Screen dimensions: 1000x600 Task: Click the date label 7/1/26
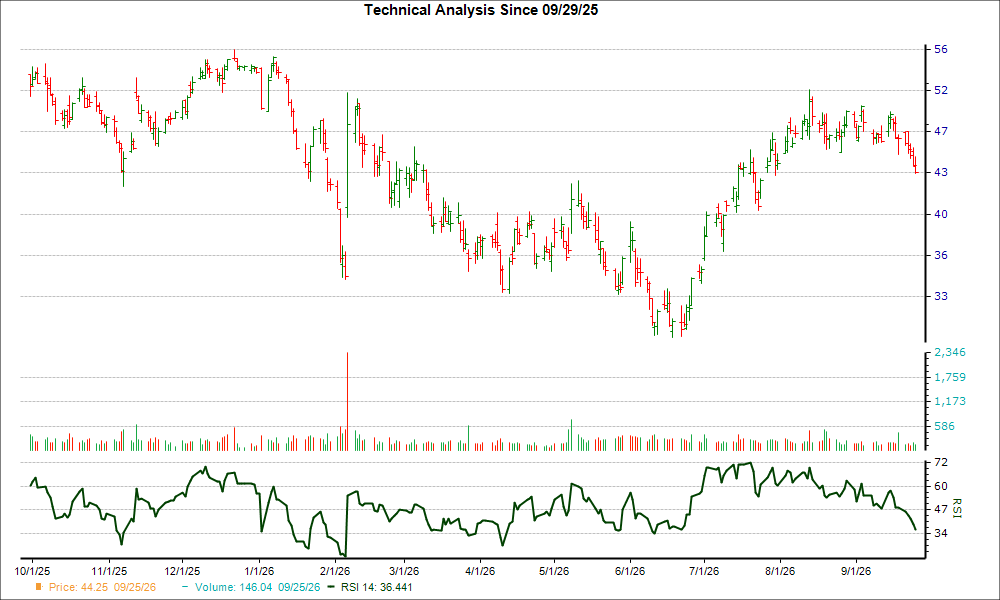click(x=704, y=571)
